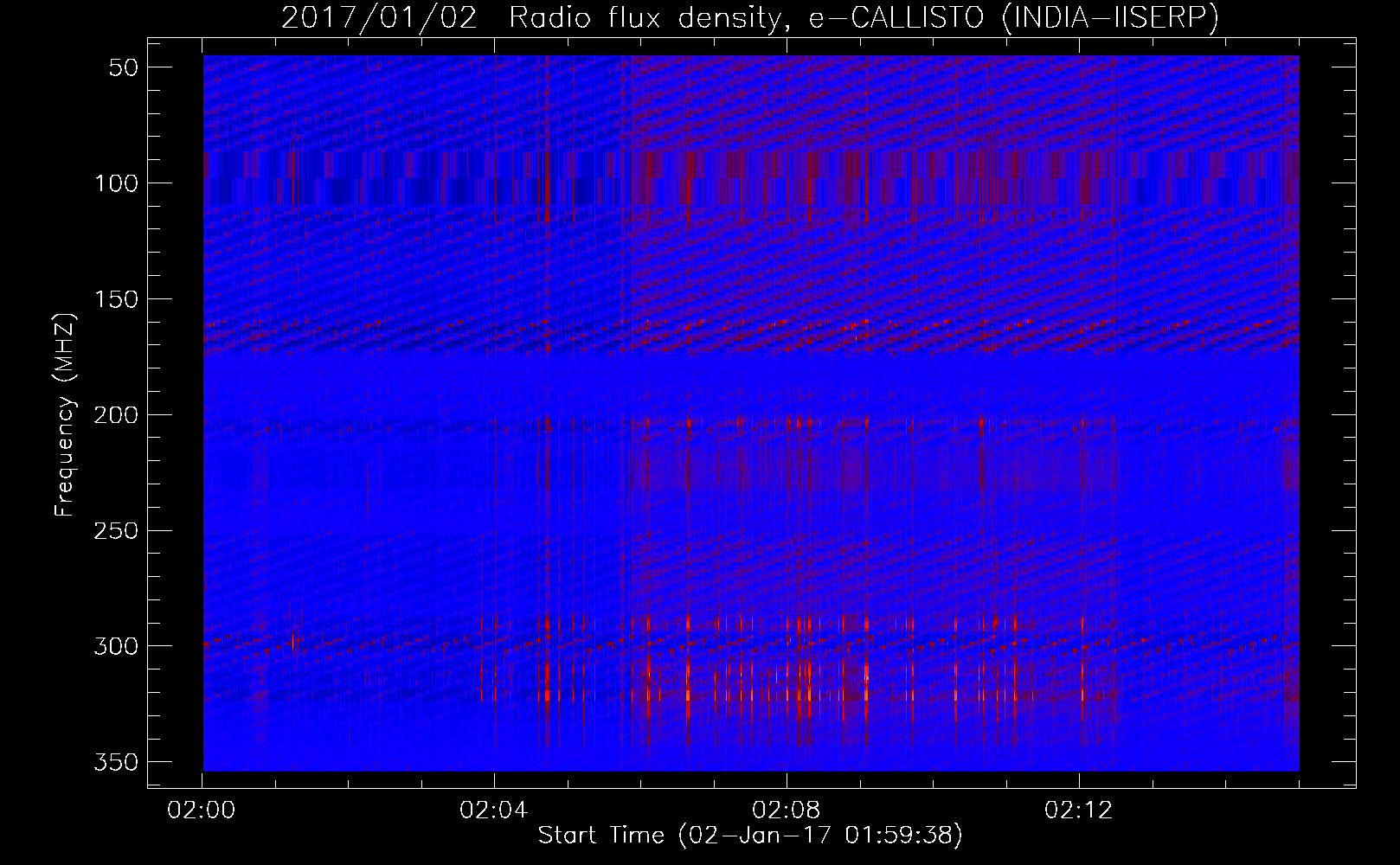Click the time tick label "02:08"
Image resolution: width=1400 pixels, height=865 pixels.
pos(787,811)
